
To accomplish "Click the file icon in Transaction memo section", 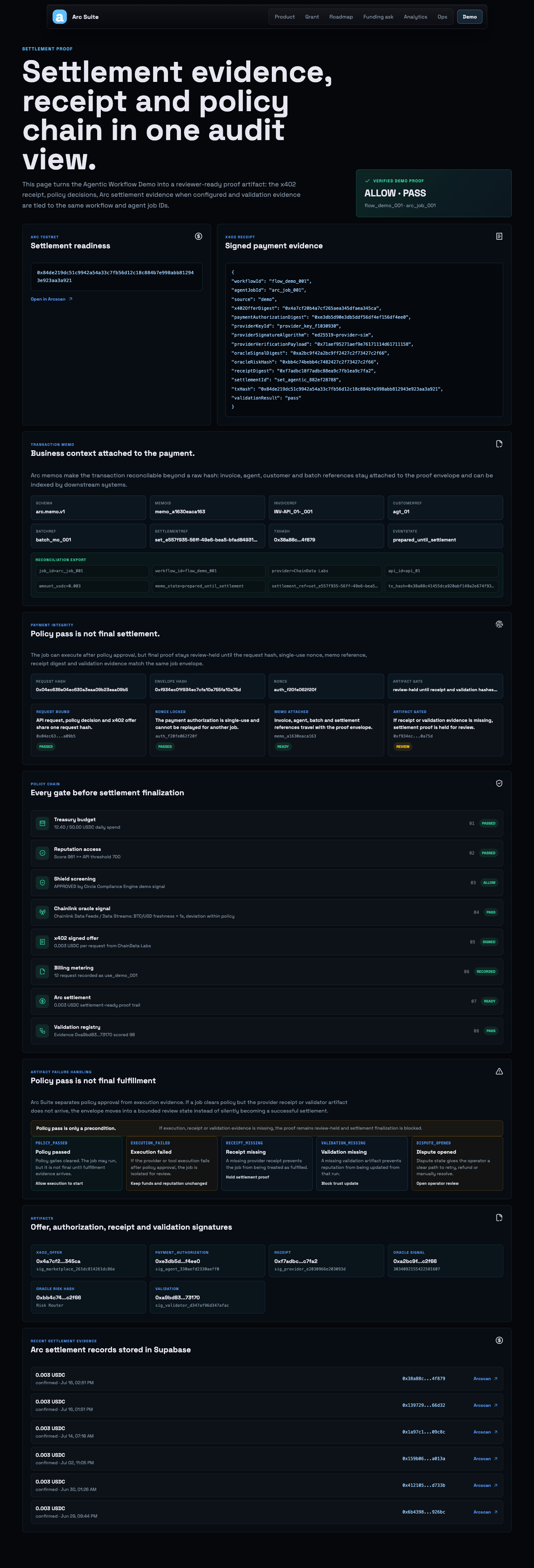I will coord(499,444).
